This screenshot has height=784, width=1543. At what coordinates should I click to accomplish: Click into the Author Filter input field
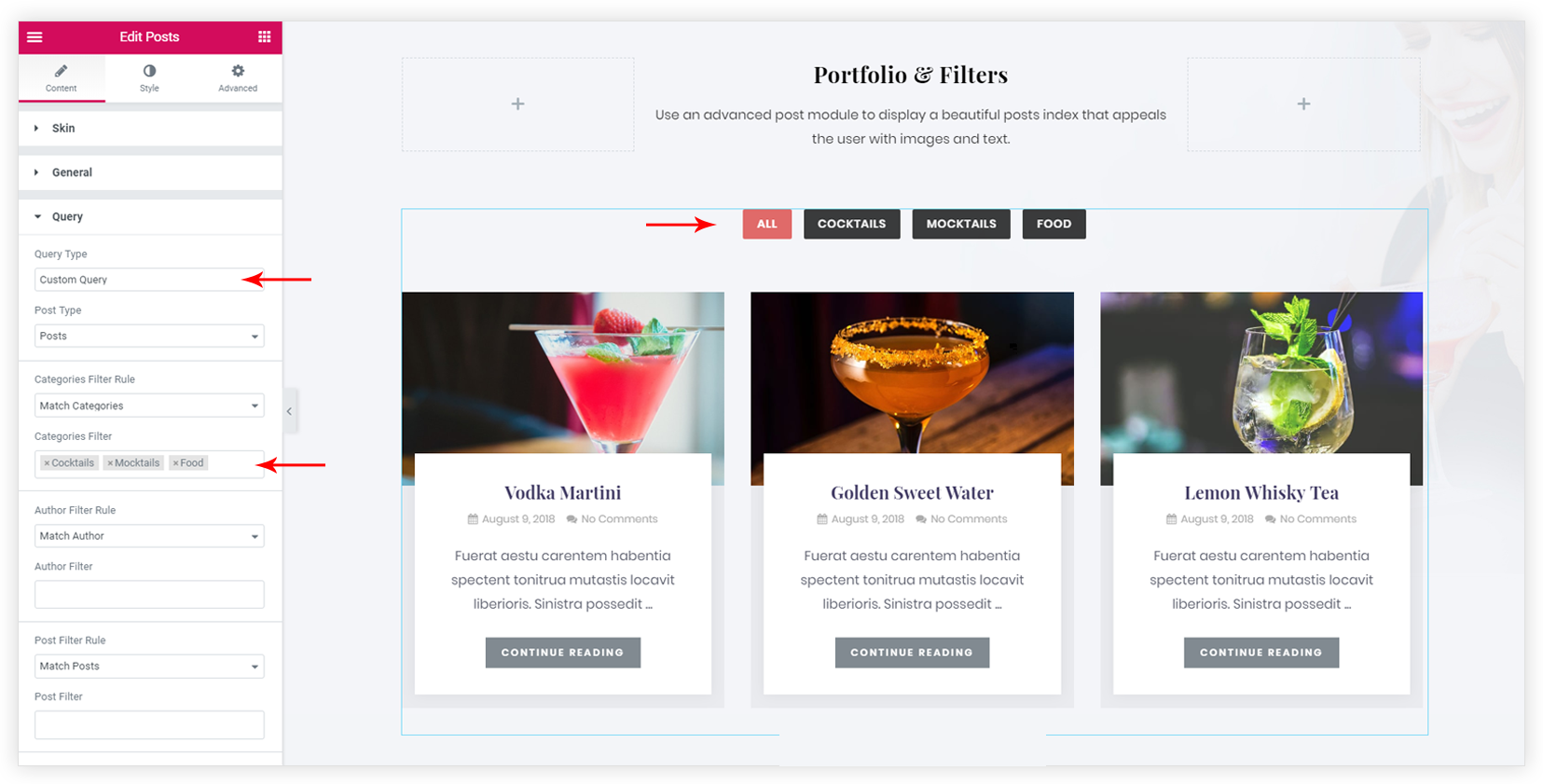(149, 594)
